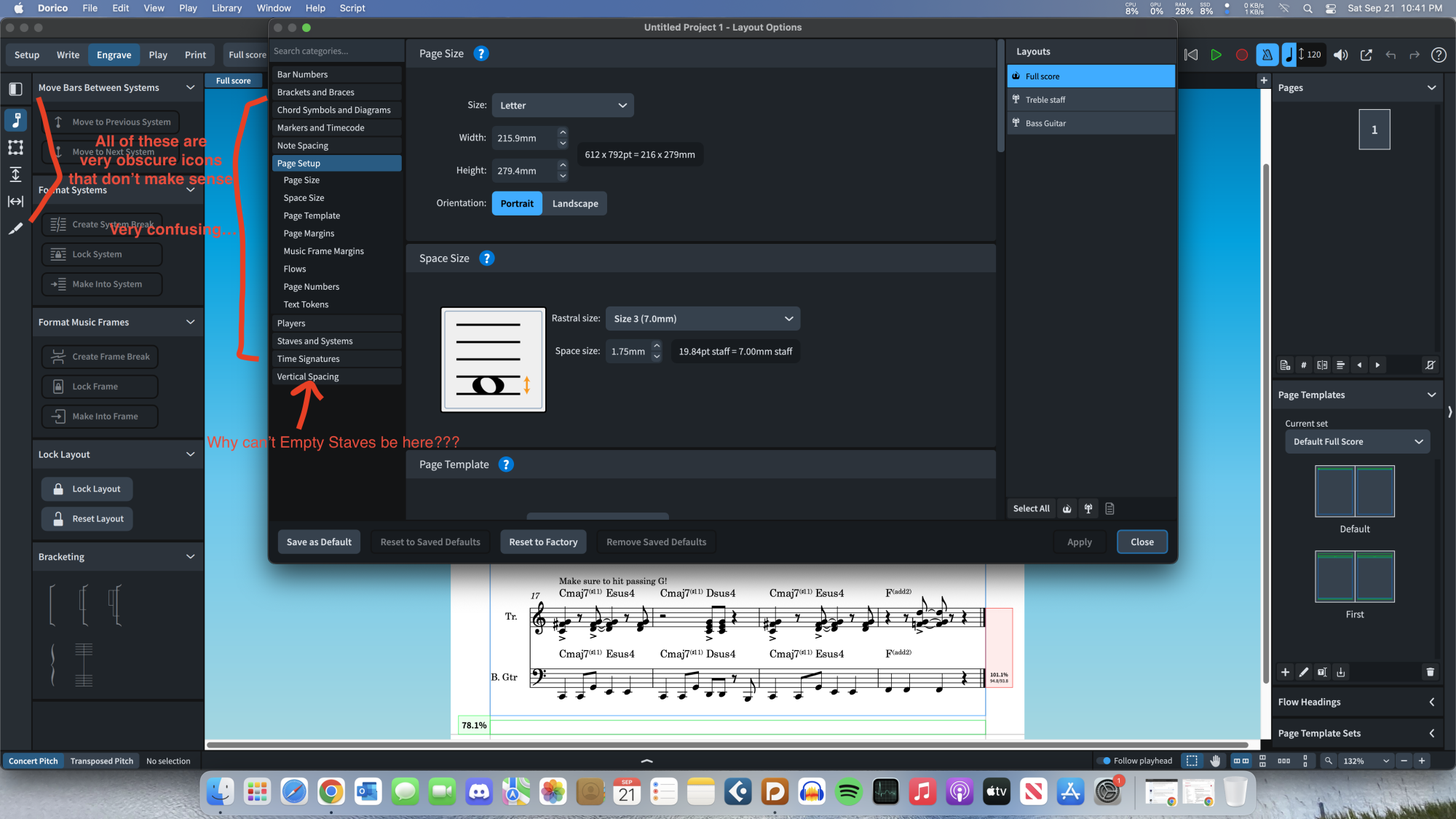Viewport: 1456px width, 819px height.
Task: Click the Reset to Factory button
Action: click(x=543, y=542)
